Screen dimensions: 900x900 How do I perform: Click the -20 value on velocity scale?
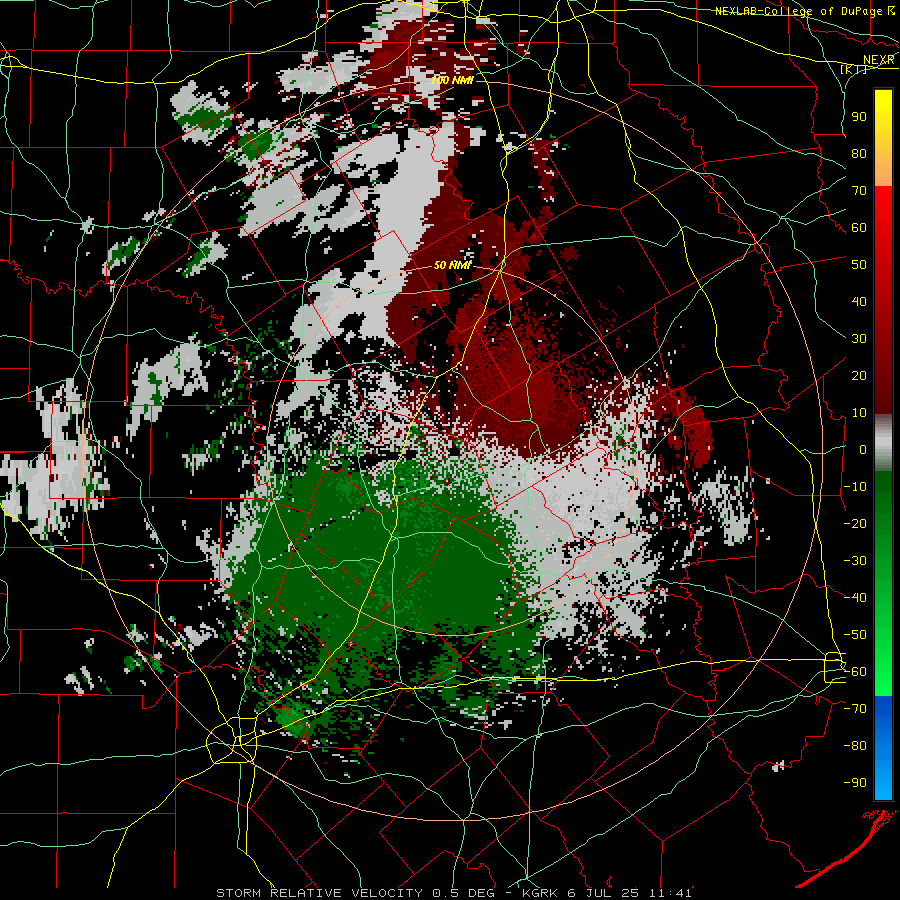point(855,524)
